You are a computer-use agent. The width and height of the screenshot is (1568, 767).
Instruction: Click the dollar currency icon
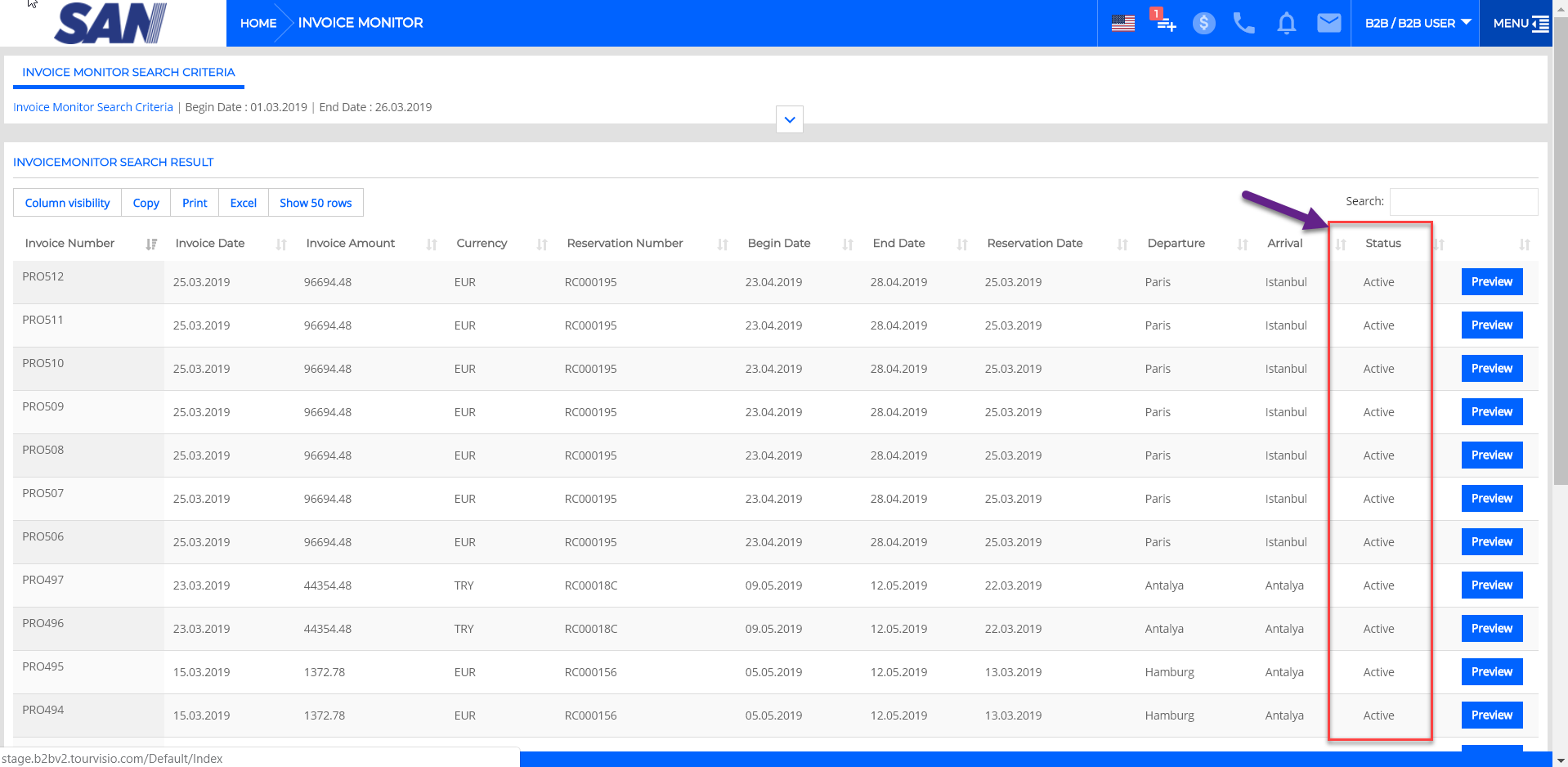[1203, 24]
